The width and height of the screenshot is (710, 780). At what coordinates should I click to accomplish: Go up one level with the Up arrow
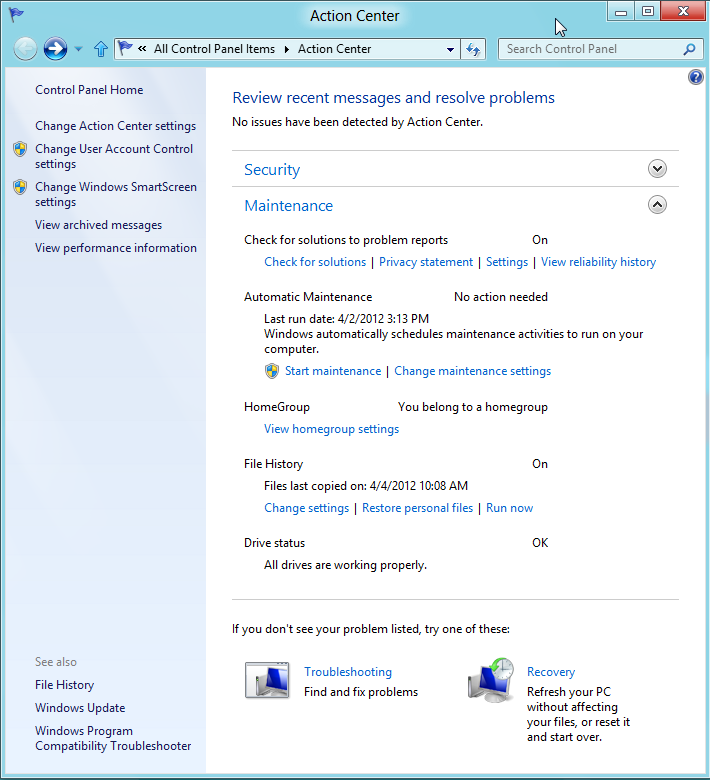tap(101, 49)
